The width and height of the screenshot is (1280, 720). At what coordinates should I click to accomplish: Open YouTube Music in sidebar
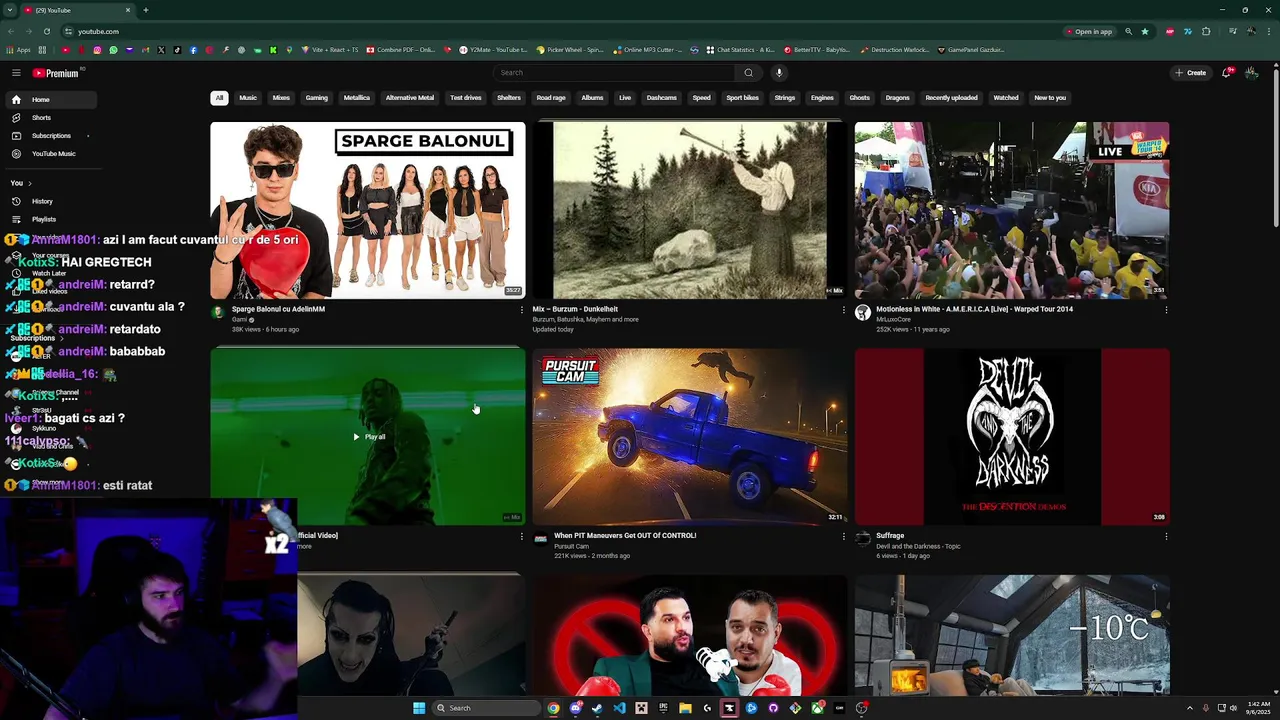[x=50, y=153]
